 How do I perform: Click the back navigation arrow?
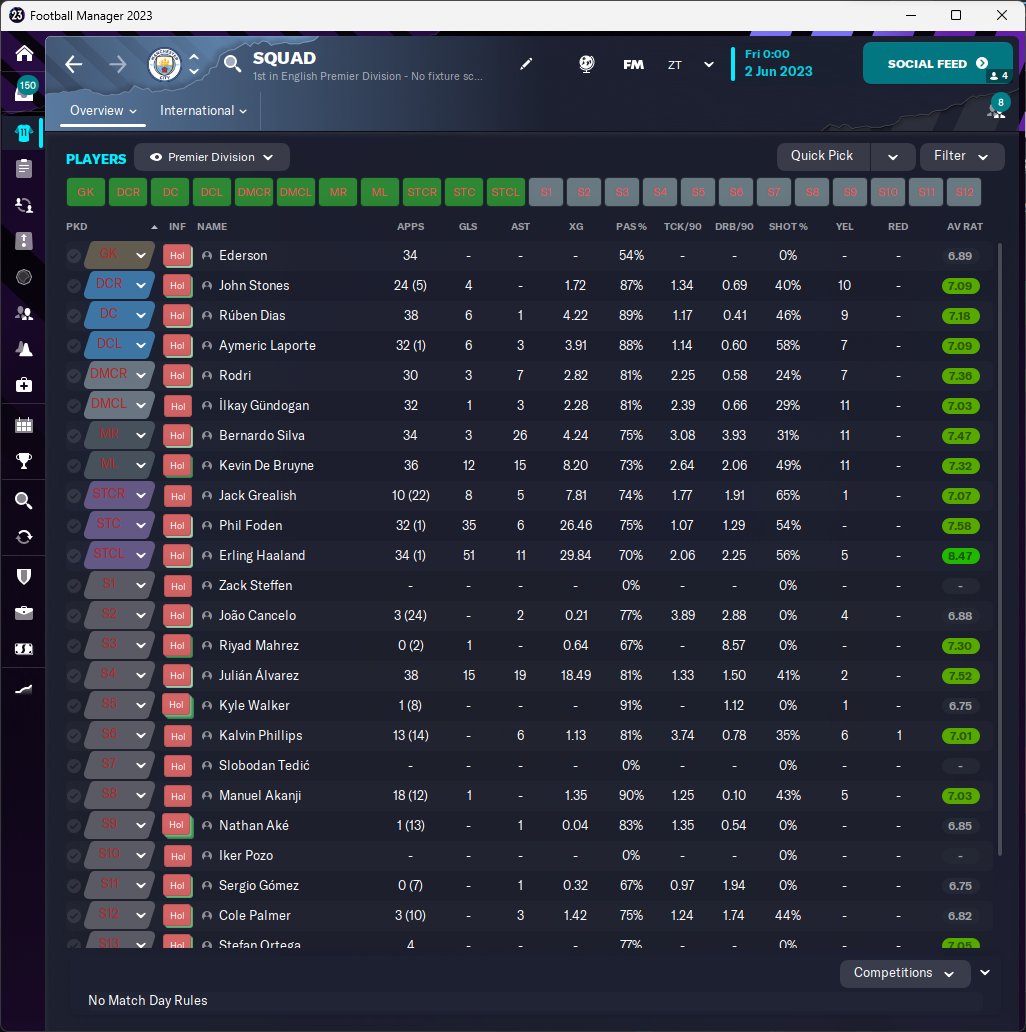74,64
